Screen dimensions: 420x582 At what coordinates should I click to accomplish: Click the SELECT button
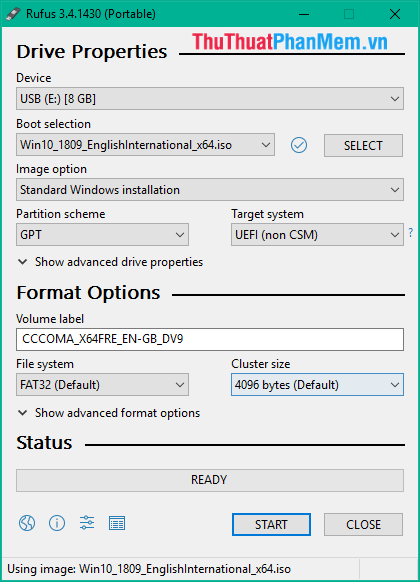[x=363, y=146]
